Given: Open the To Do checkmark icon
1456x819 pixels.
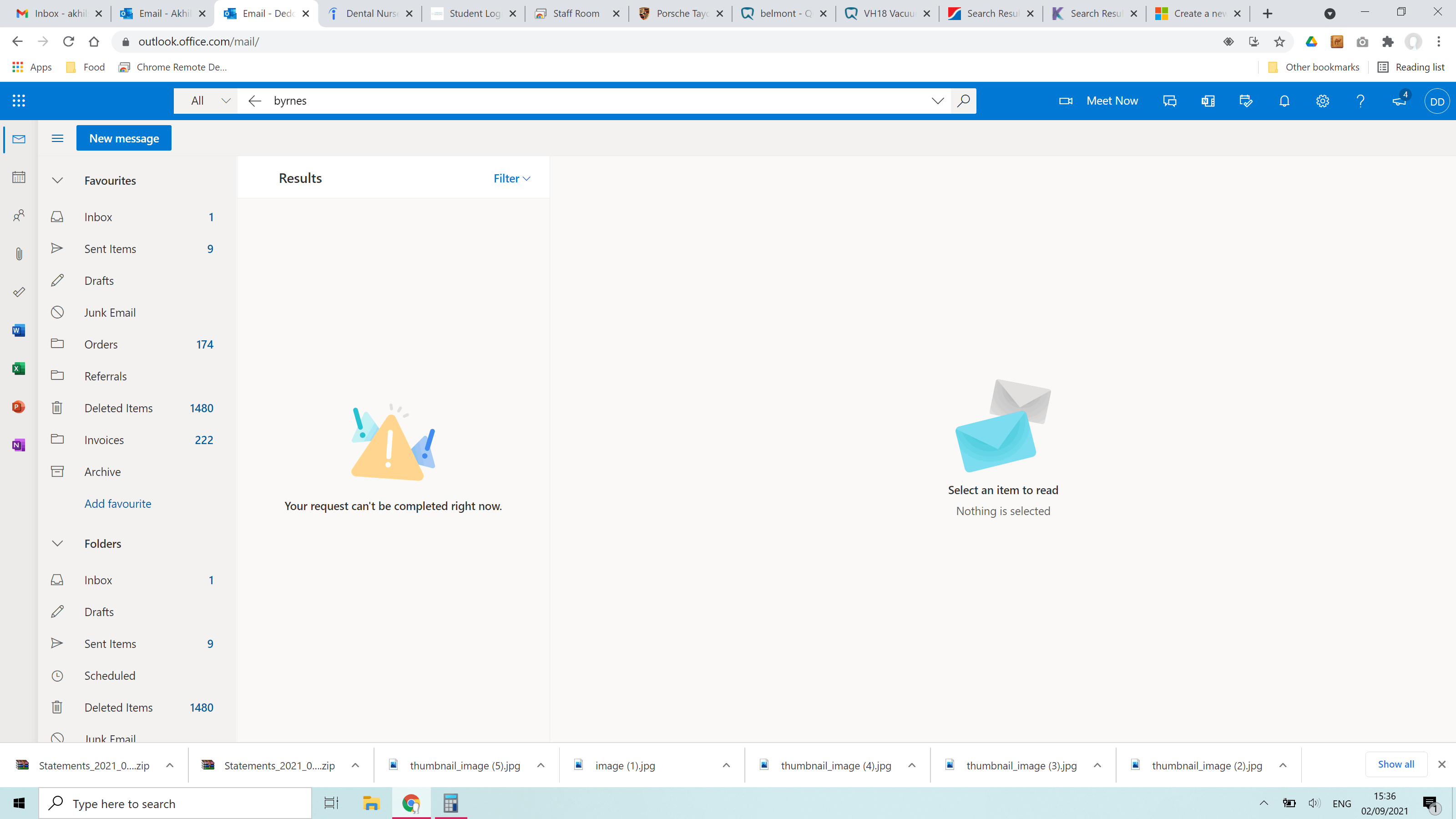Looking at the screenshot, I should [19, 292].
